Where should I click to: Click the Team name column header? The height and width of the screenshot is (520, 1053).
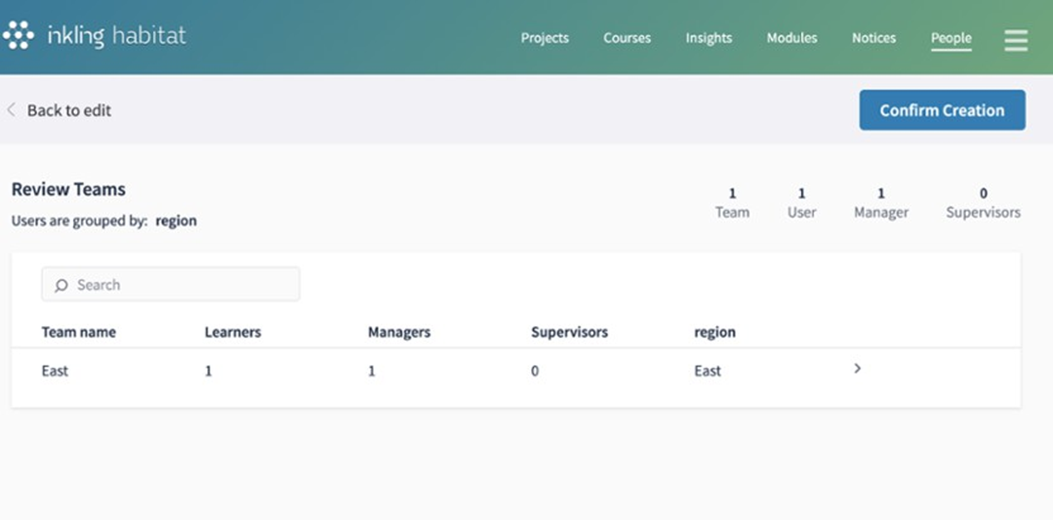click(x=78, y=332)
